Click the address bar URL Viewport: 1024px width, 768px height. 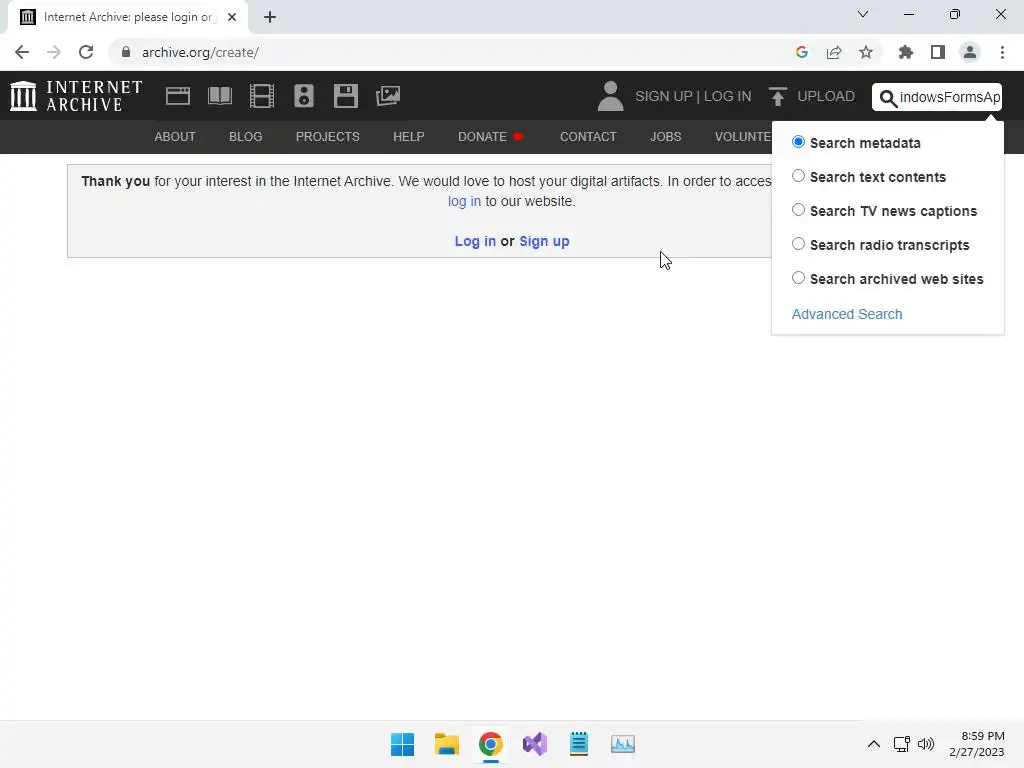point(200,52)
